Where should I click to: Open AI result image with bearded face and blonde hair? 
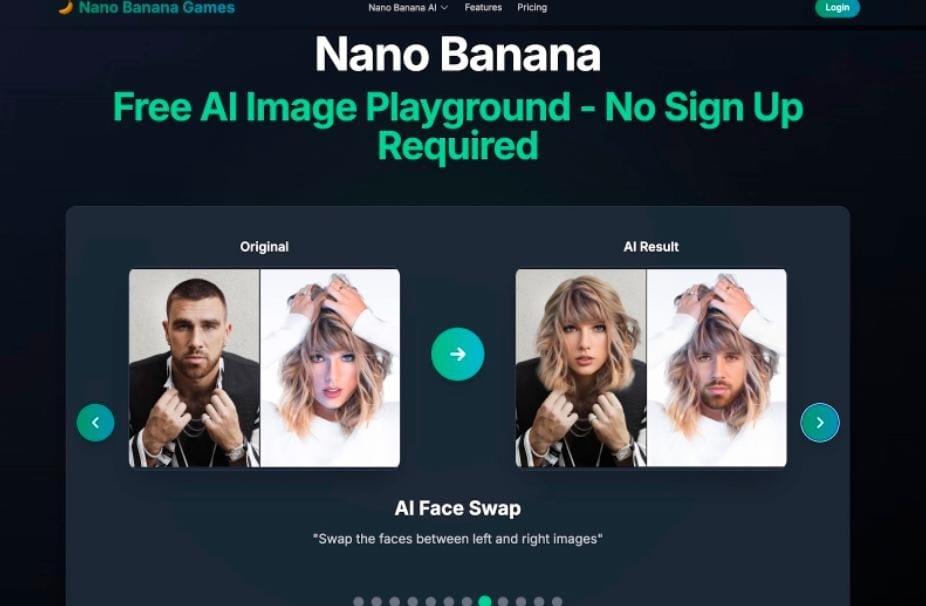pos(717,368)
